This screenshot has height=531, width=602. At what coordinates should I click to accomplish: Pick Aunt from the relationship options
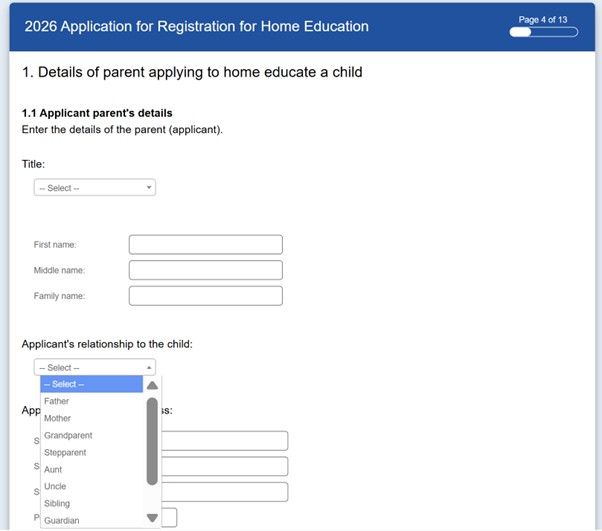point(91,469)
